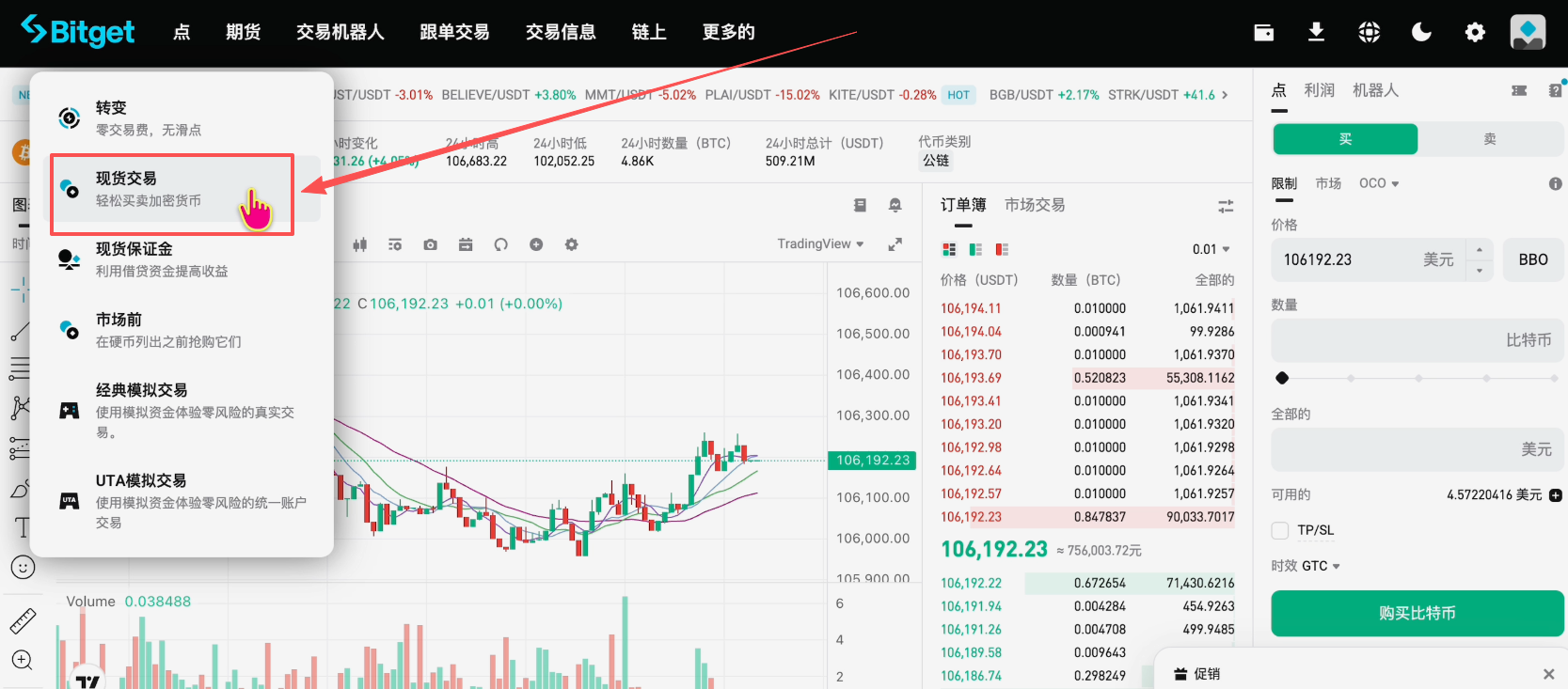Open order book layout settings icon
This screenshot has height=689, width=1568.
coord(1225,206)
